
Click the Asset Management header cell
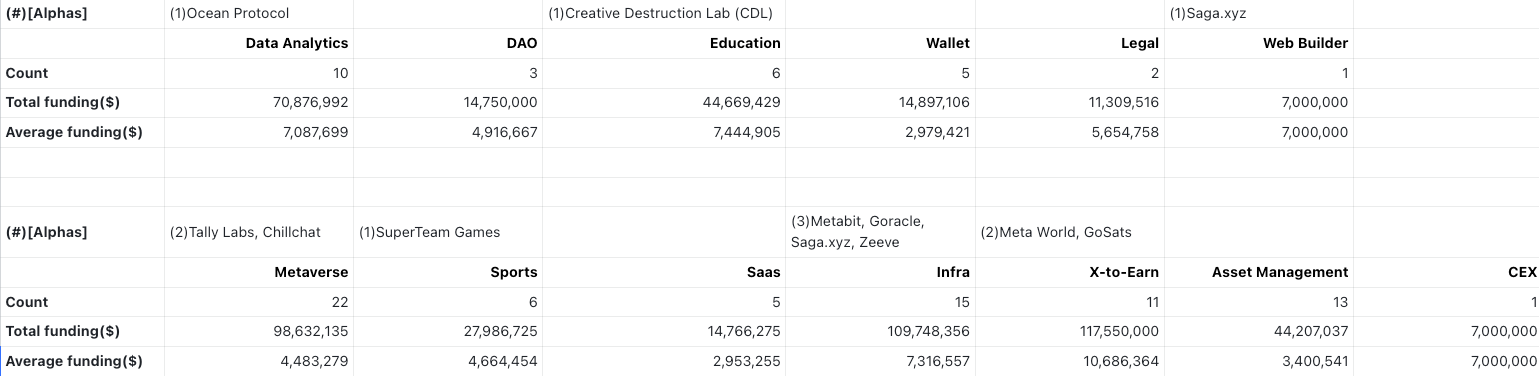pyautogui.click(x=1259, y=272)
